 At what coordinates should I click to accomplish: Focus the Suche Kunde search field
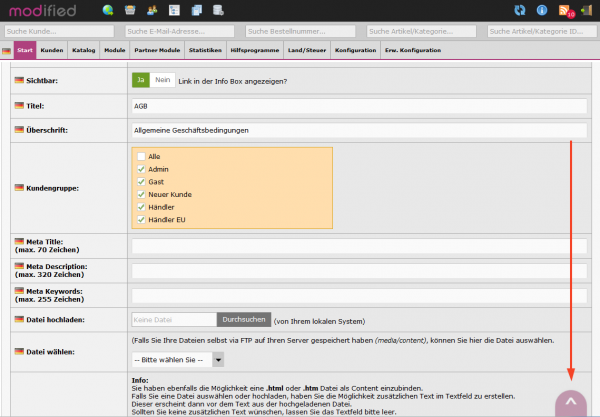click(x=59, y=31)
